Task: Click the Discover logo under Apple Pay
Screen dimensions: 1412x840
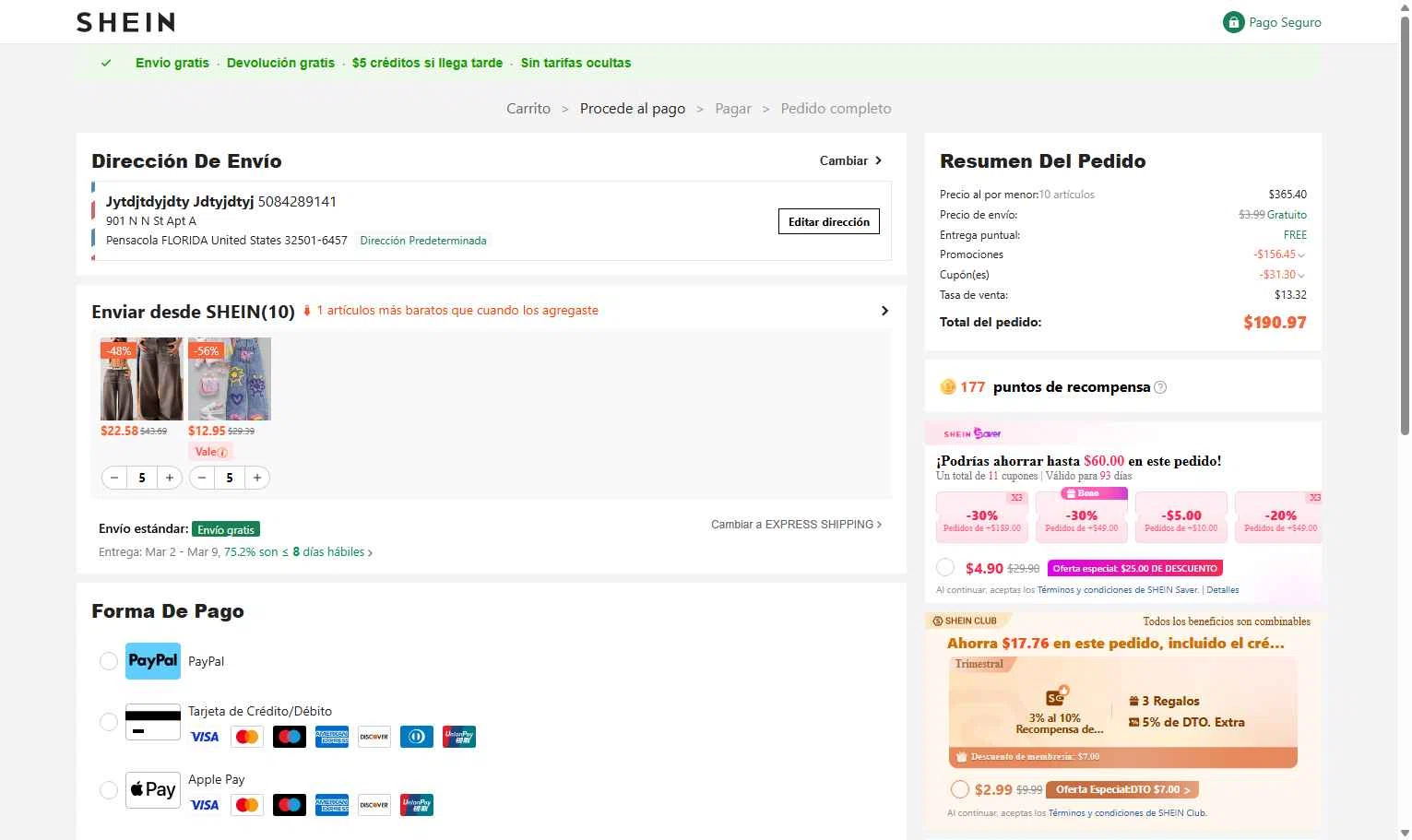Action: tap(374, 805)
